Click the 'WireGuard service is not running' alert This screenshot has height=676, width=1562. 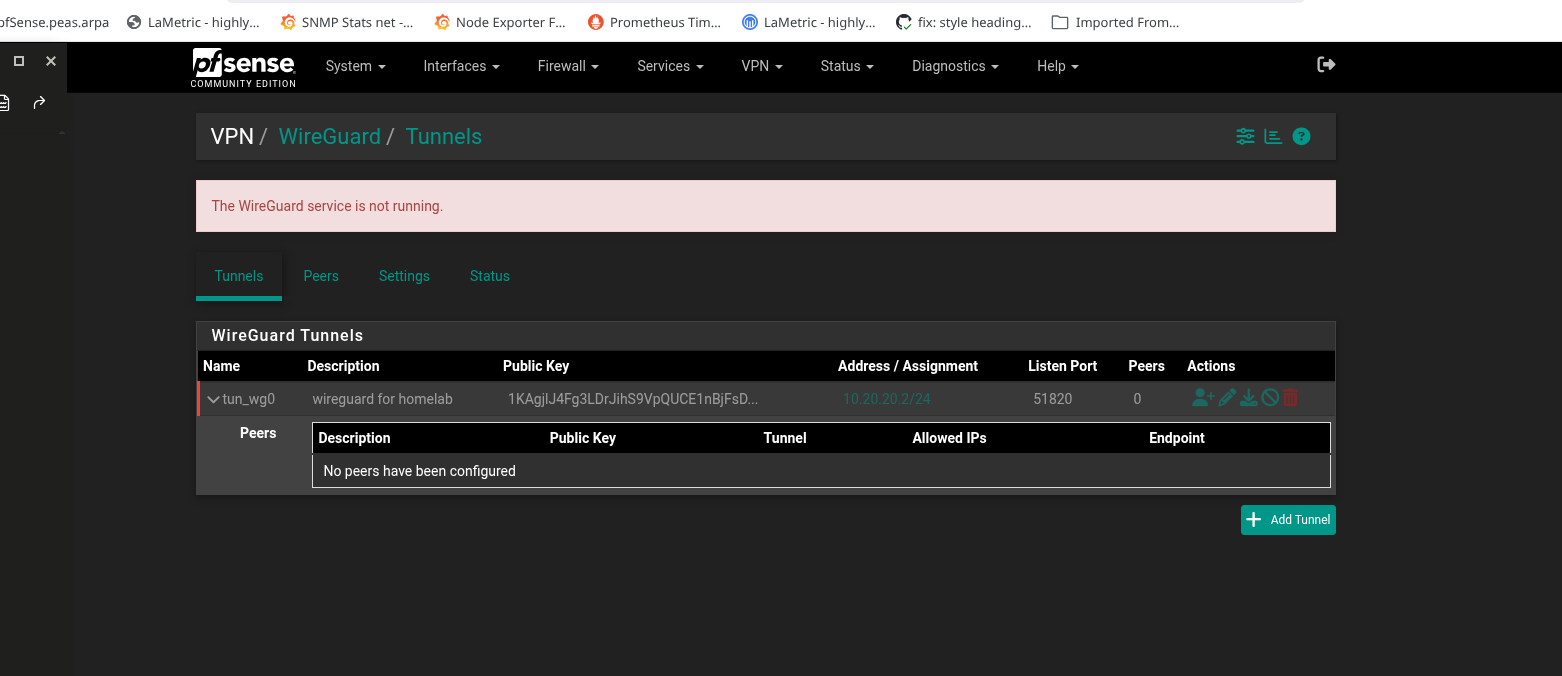766,206
